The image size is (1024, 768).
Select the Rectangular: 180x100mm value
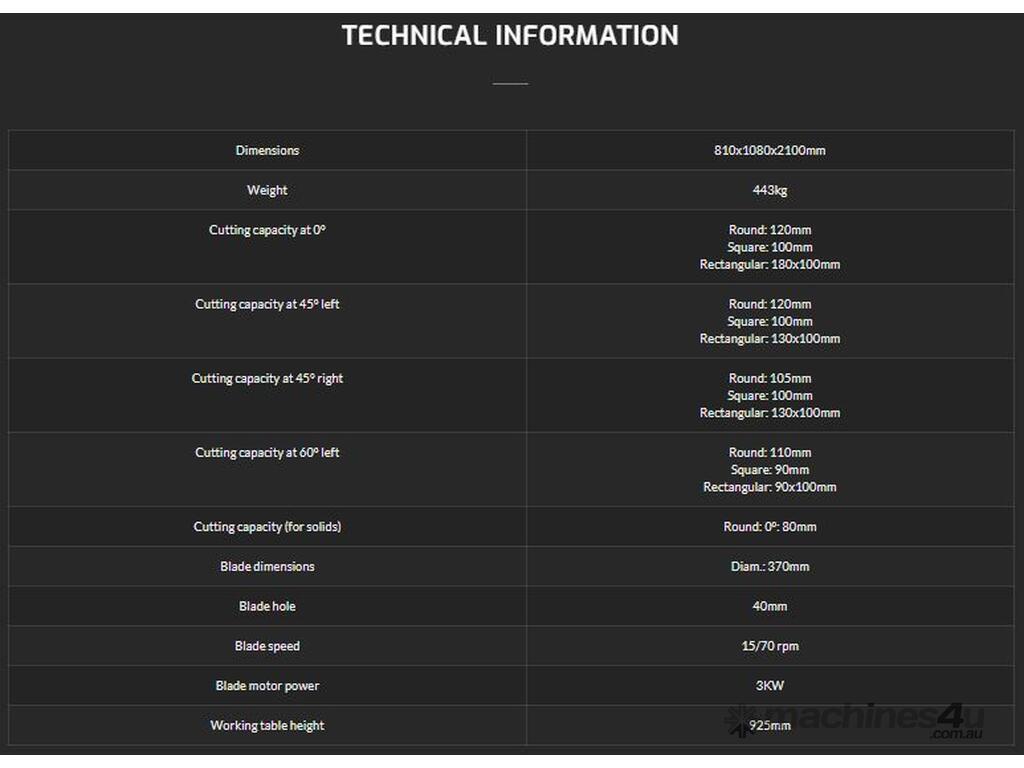pyautogui.click(x=769, y=265)
